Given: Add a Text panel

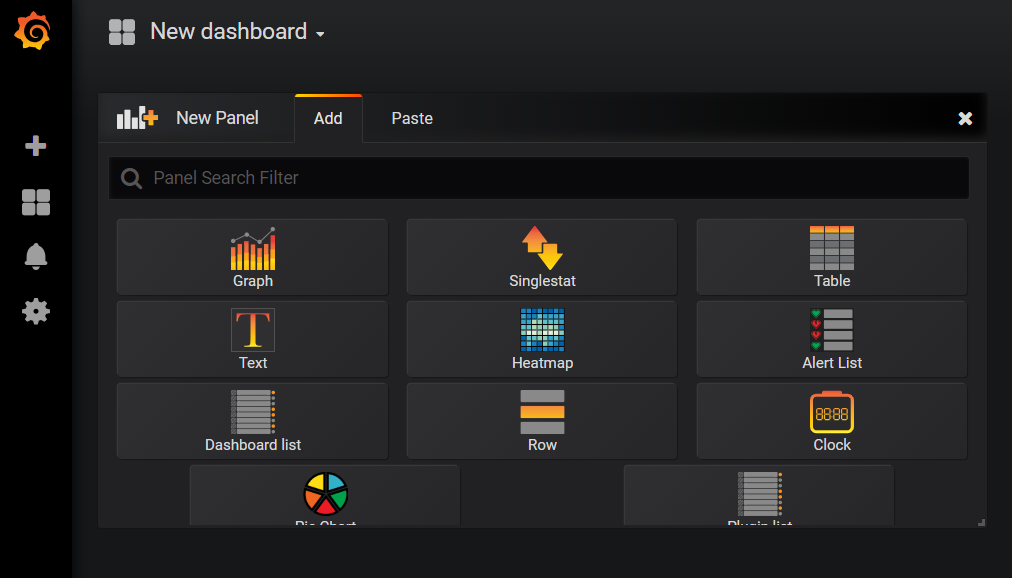Looking at the screenshot, I should point(252,339).
